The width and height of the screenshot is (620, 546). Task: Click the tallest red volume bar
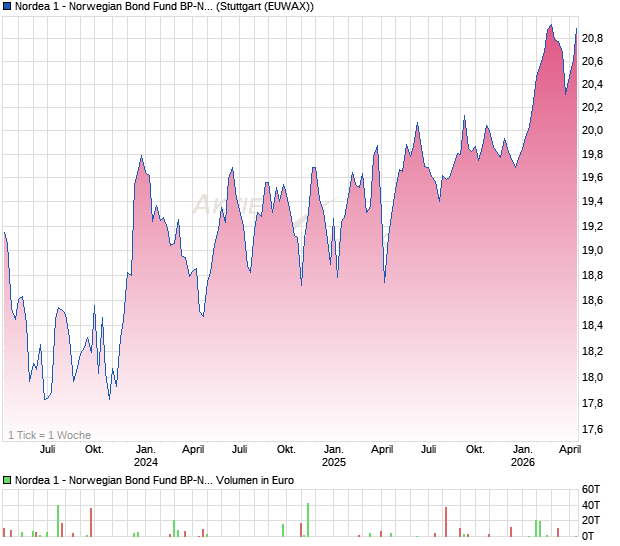[445, 522]
